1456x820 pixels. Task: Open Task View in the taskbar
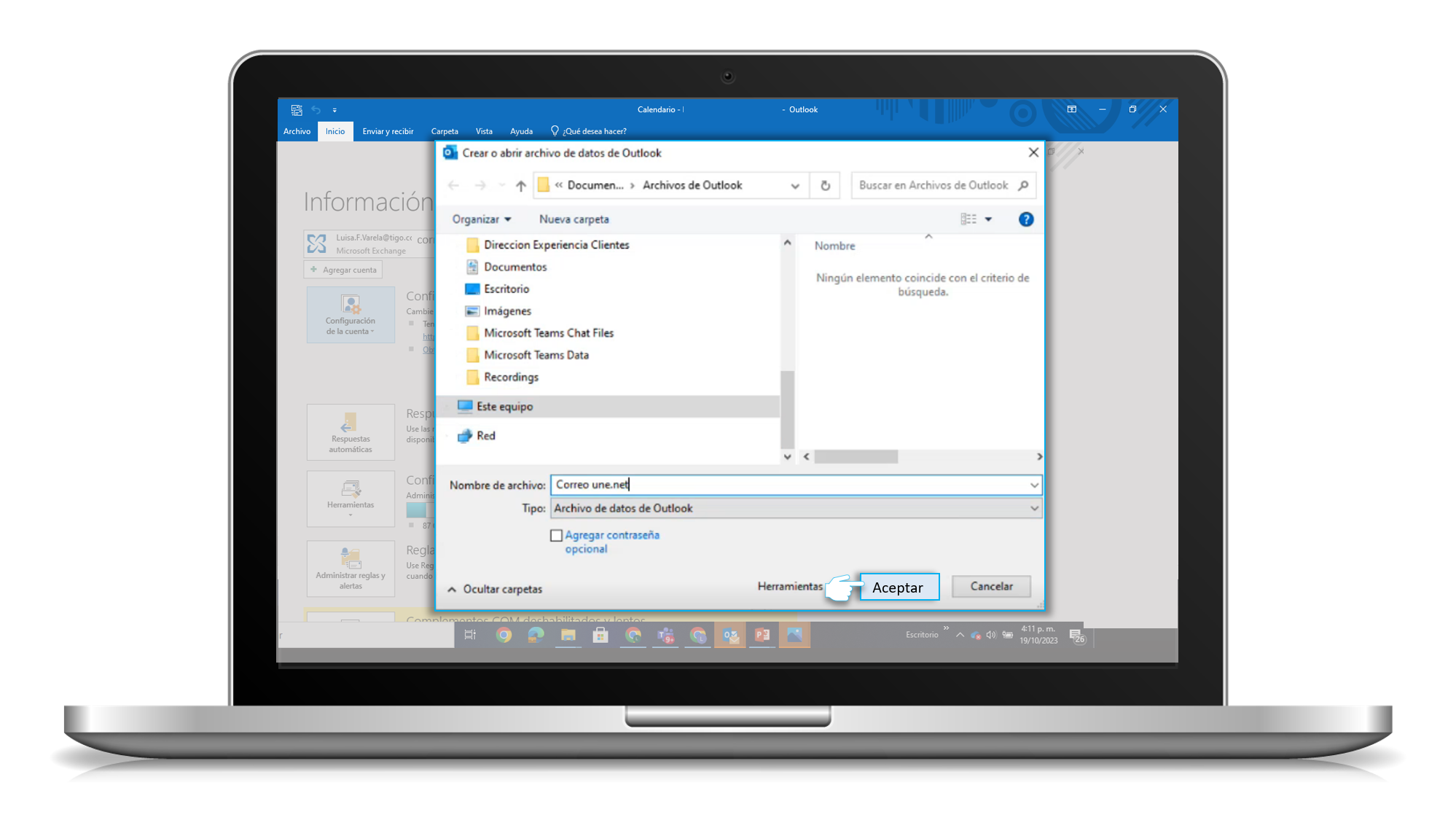pos(470,635)
